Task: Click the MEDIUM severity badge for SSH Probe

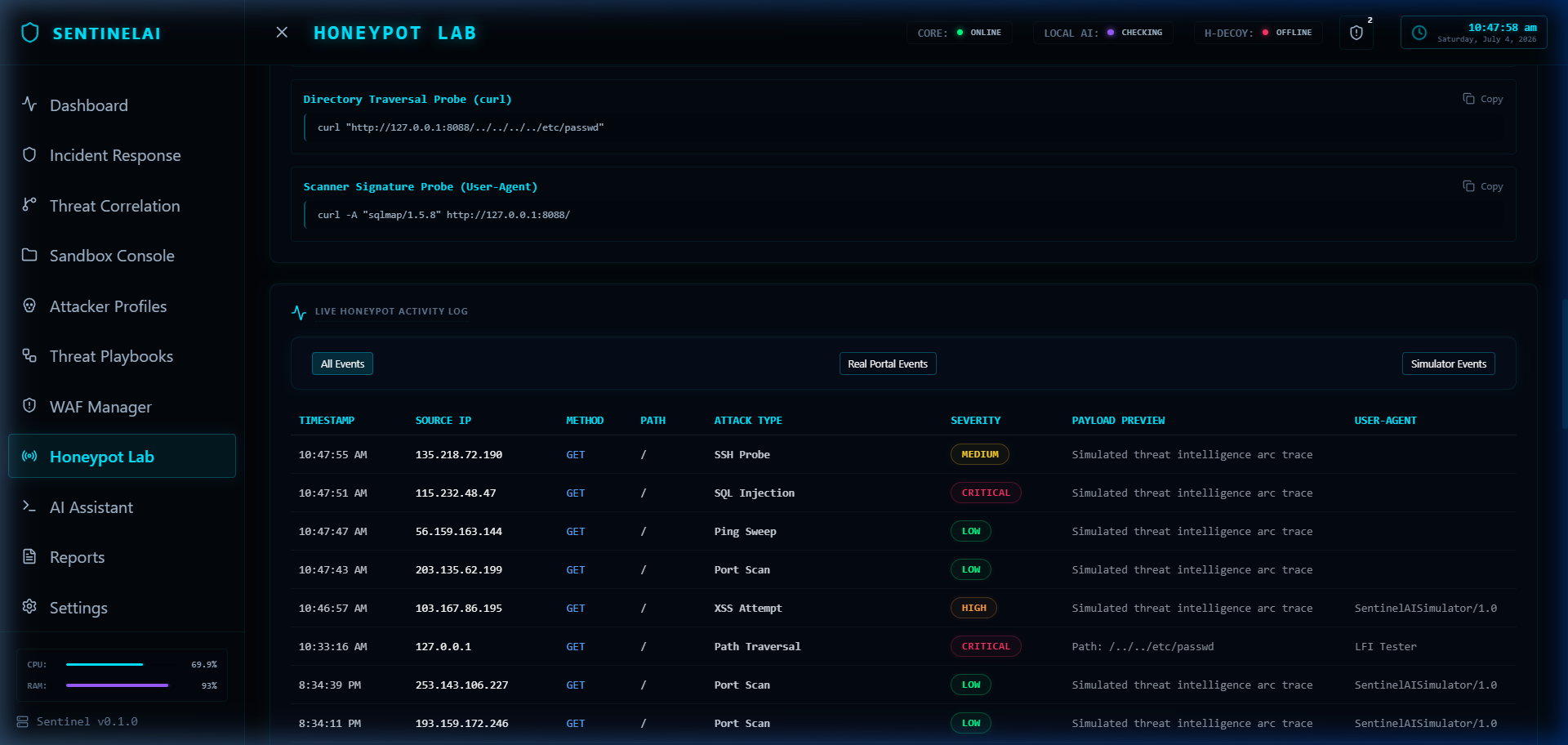Action: [x=980, y=454]
